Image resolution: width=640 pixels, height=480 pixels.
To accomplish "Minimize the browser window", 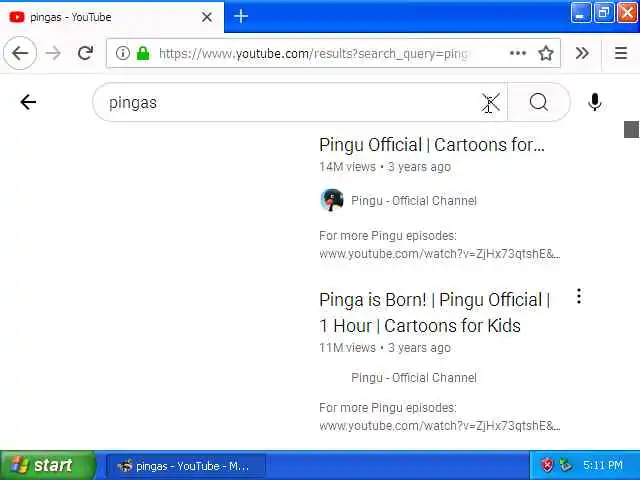I will pos(580,13).
